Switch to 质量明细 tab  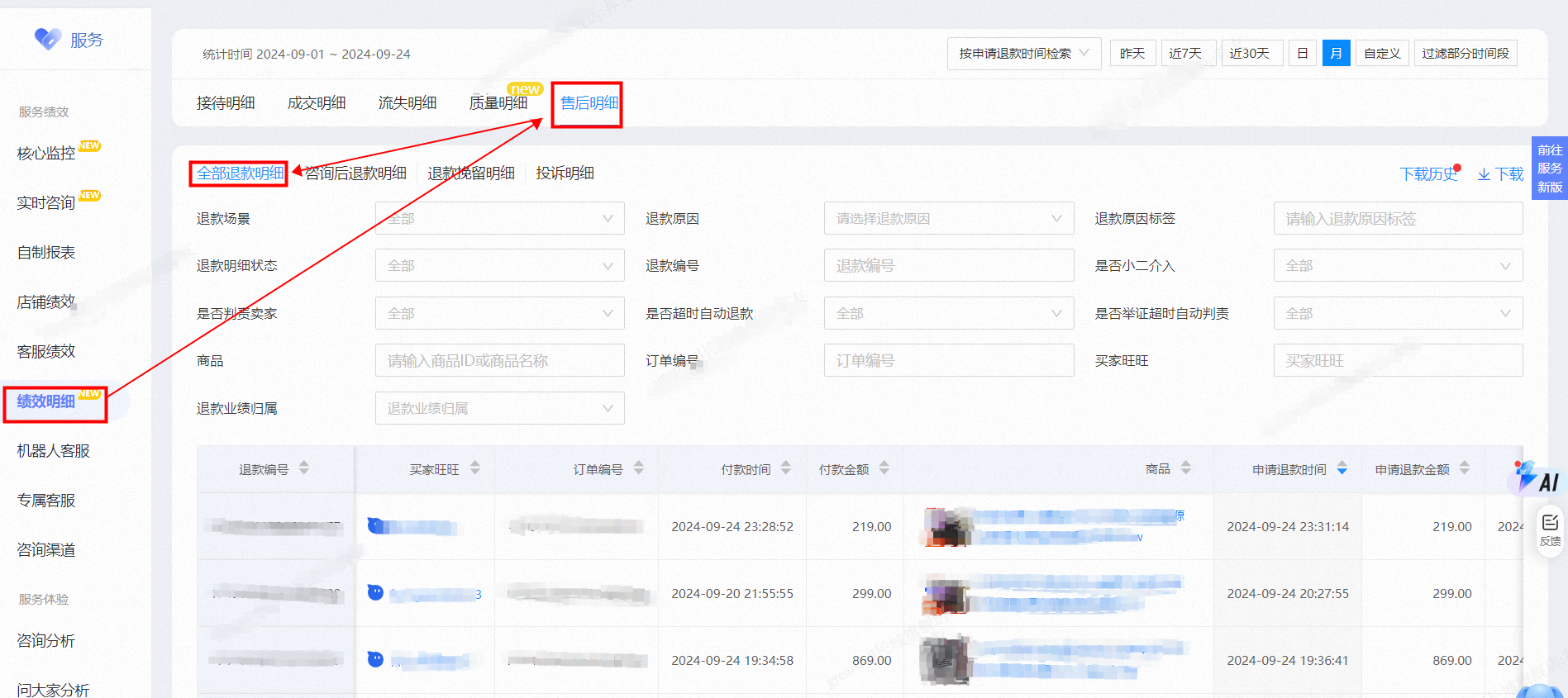point(498,103)
